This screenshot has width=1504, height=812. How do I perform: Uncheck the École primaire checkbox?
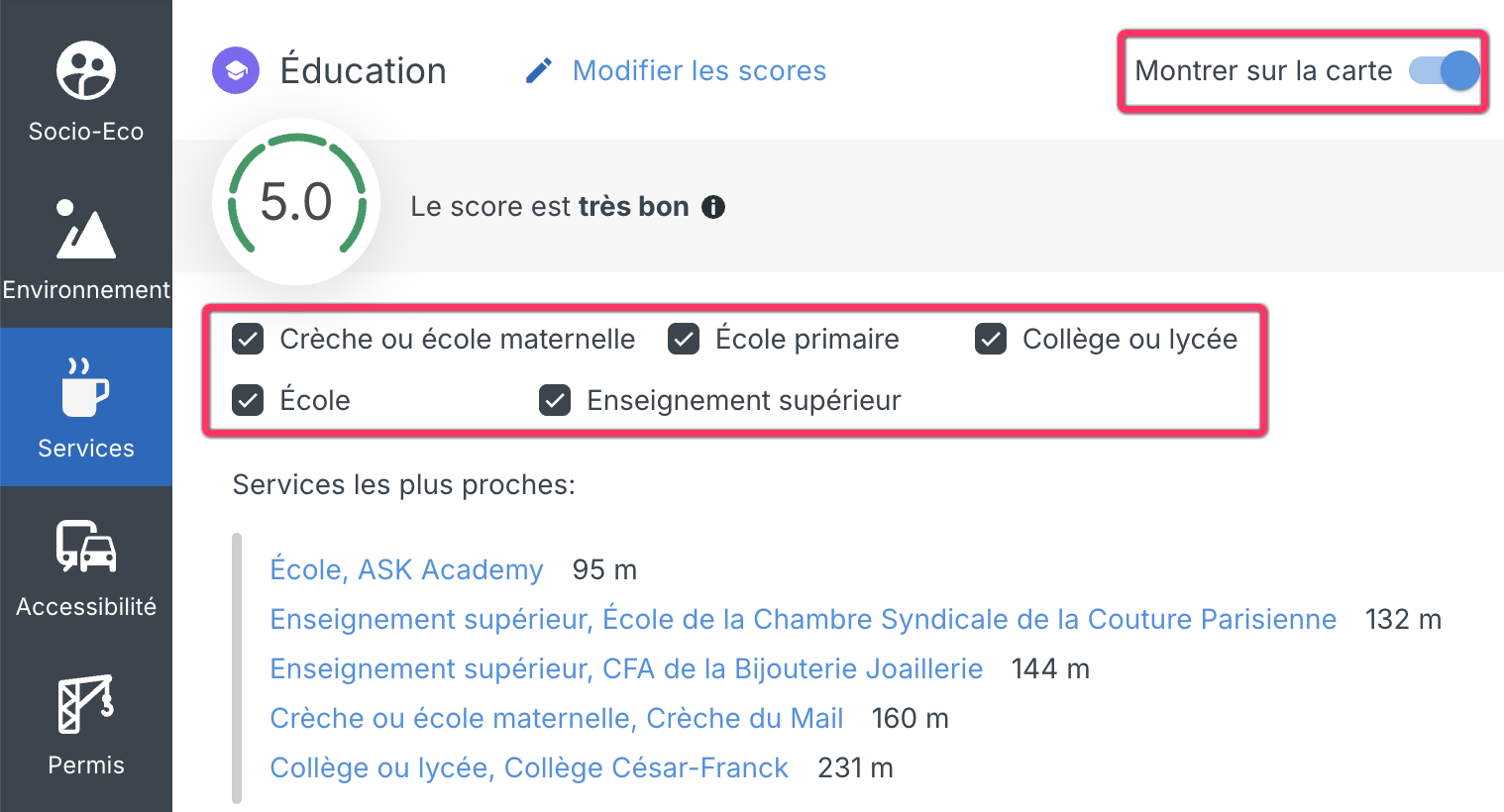pyautogui.click(x=684, y=340)
